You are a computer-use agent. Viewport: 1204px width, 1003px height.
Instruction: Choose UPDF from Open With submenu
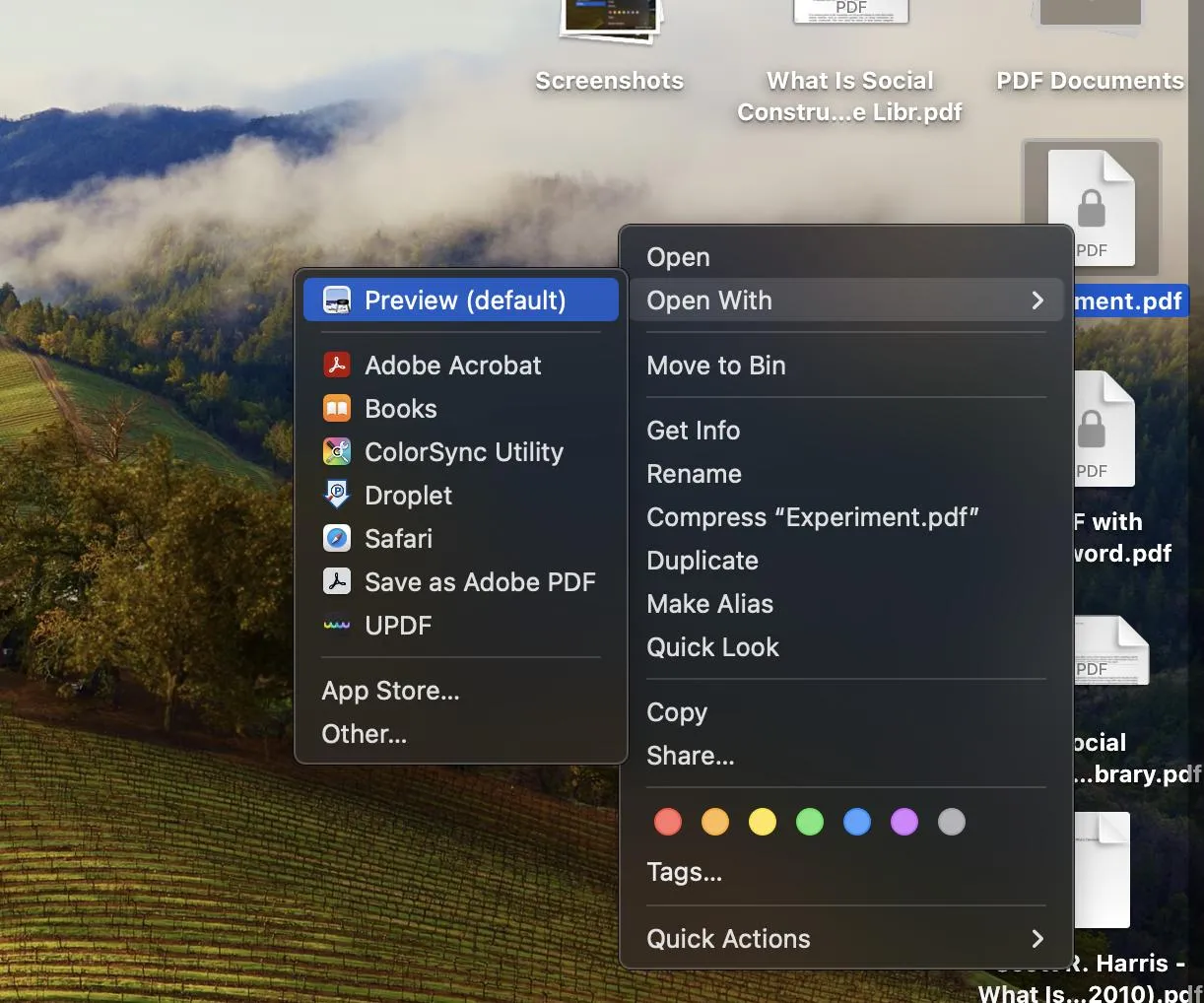point(461,626)
